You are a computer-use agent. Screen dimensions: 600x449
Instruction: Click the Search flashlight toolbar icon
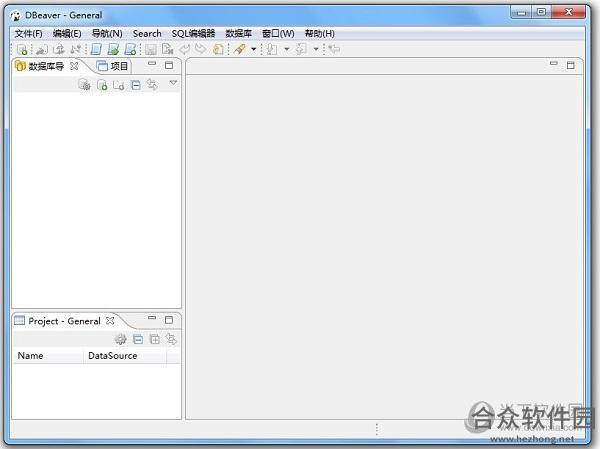[x=240, y=49]
